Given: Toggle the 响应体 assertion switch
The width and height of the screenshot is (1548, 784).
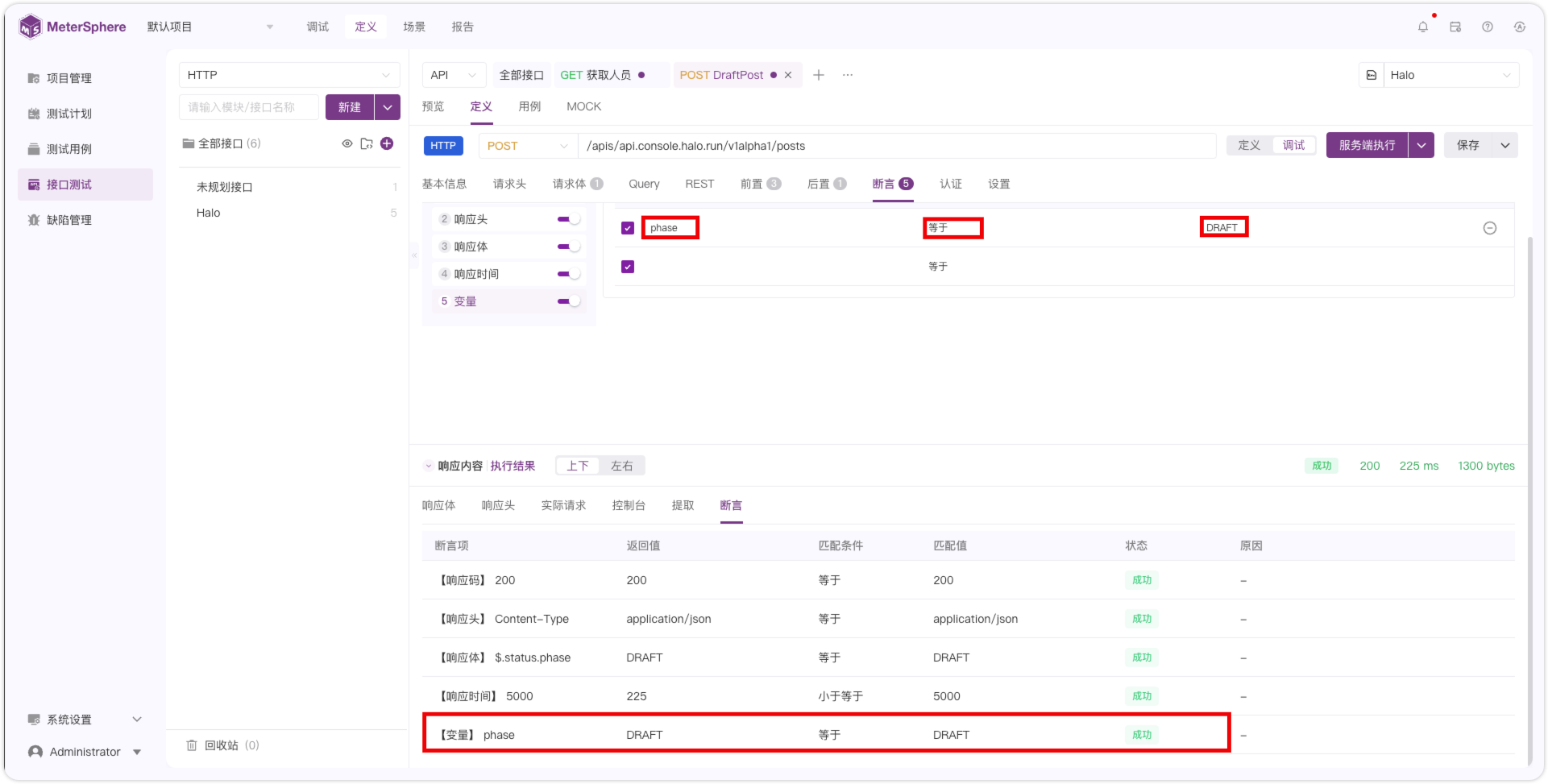Looking at the screenshot, I should coord(569,247).
